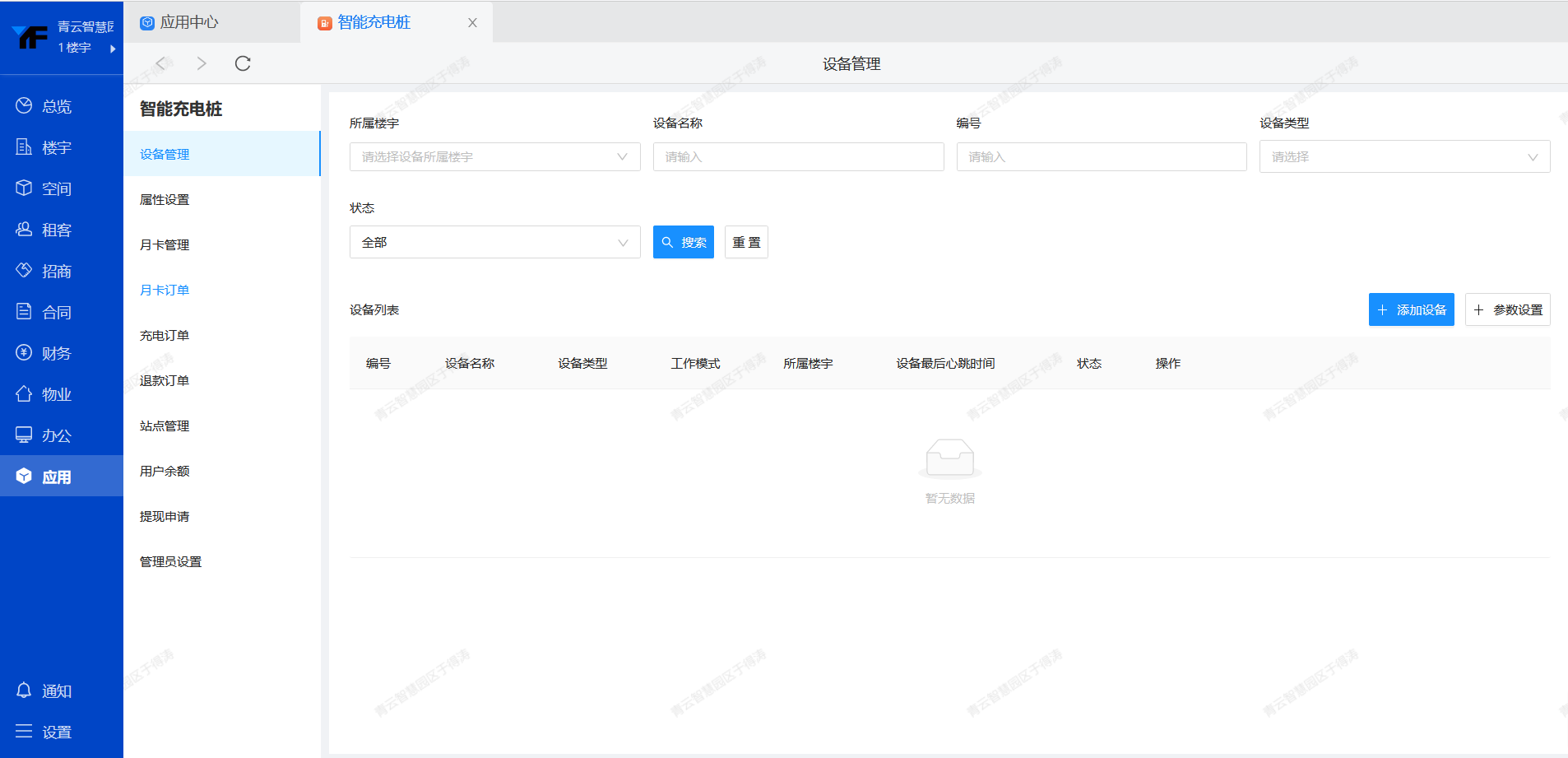Close the 智能充电桩 tab
The height and width of the screenshot is (758, 1568).
pyautogui.click(x=472, y=23)
